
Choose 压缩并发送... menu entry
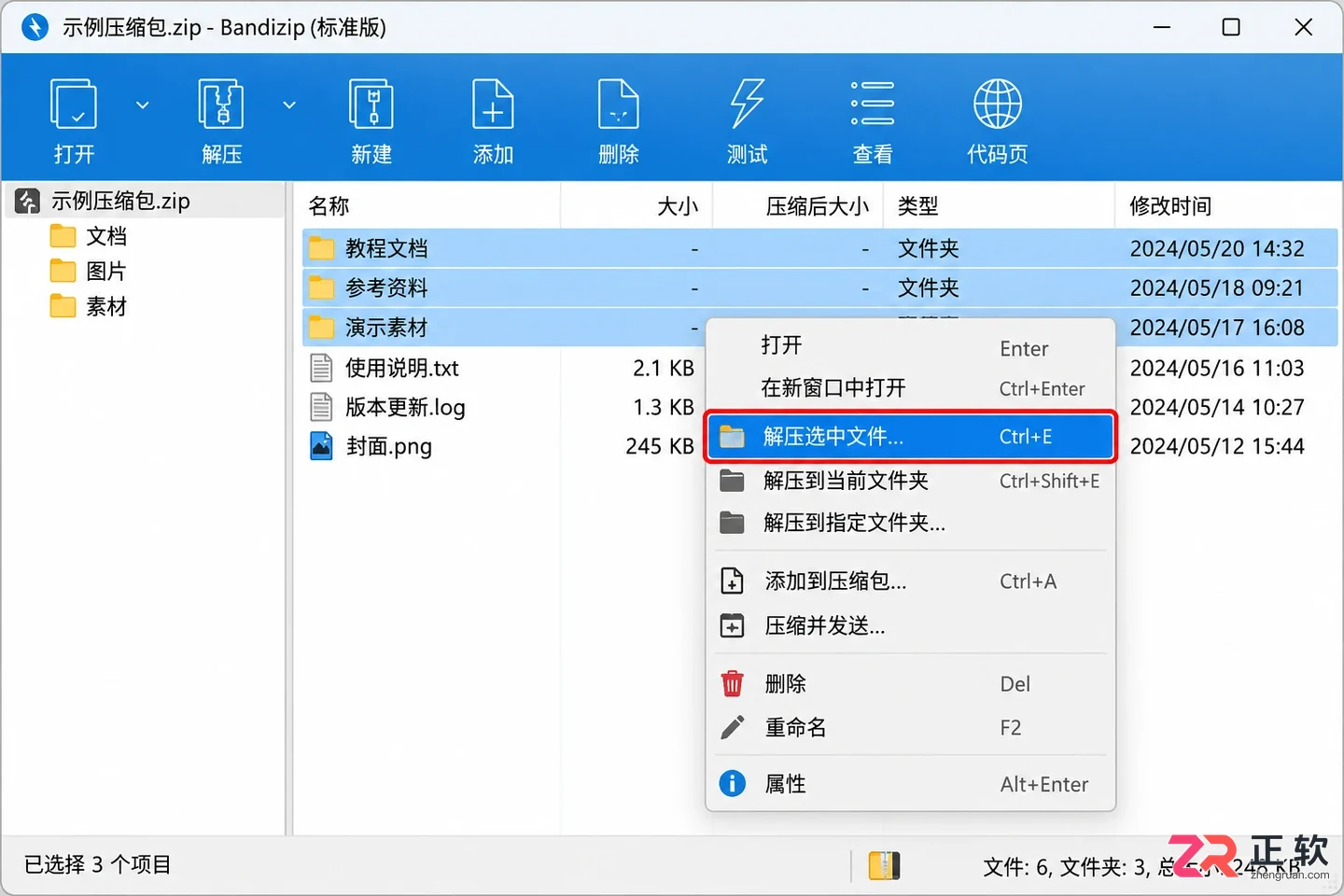[x=910, y=625]
